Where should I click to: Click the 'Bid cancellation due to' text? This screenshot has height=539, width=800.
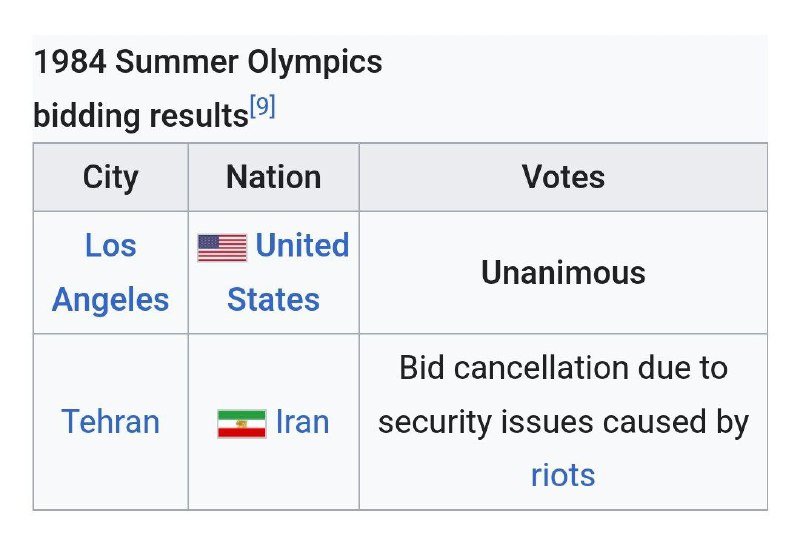click(x=563, y=368)
